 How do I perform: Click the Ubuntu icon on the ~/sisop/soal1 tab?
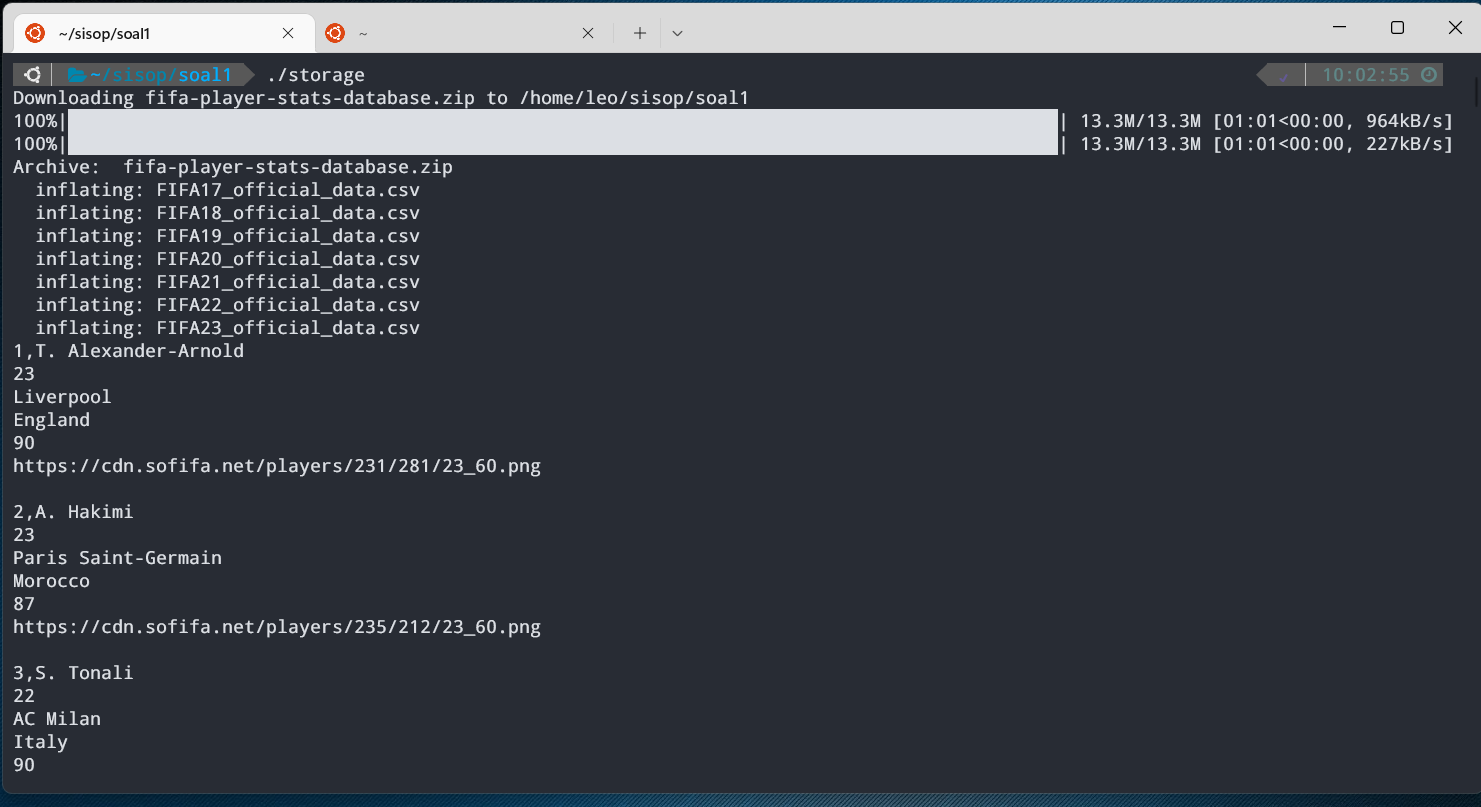[33, 32]
